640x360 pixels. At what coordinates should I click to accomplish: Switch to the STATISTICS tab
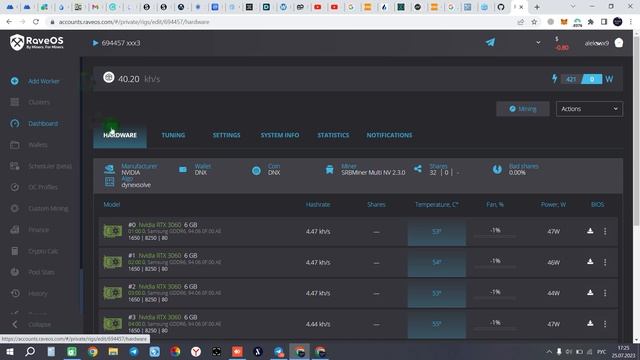(333, 135)
